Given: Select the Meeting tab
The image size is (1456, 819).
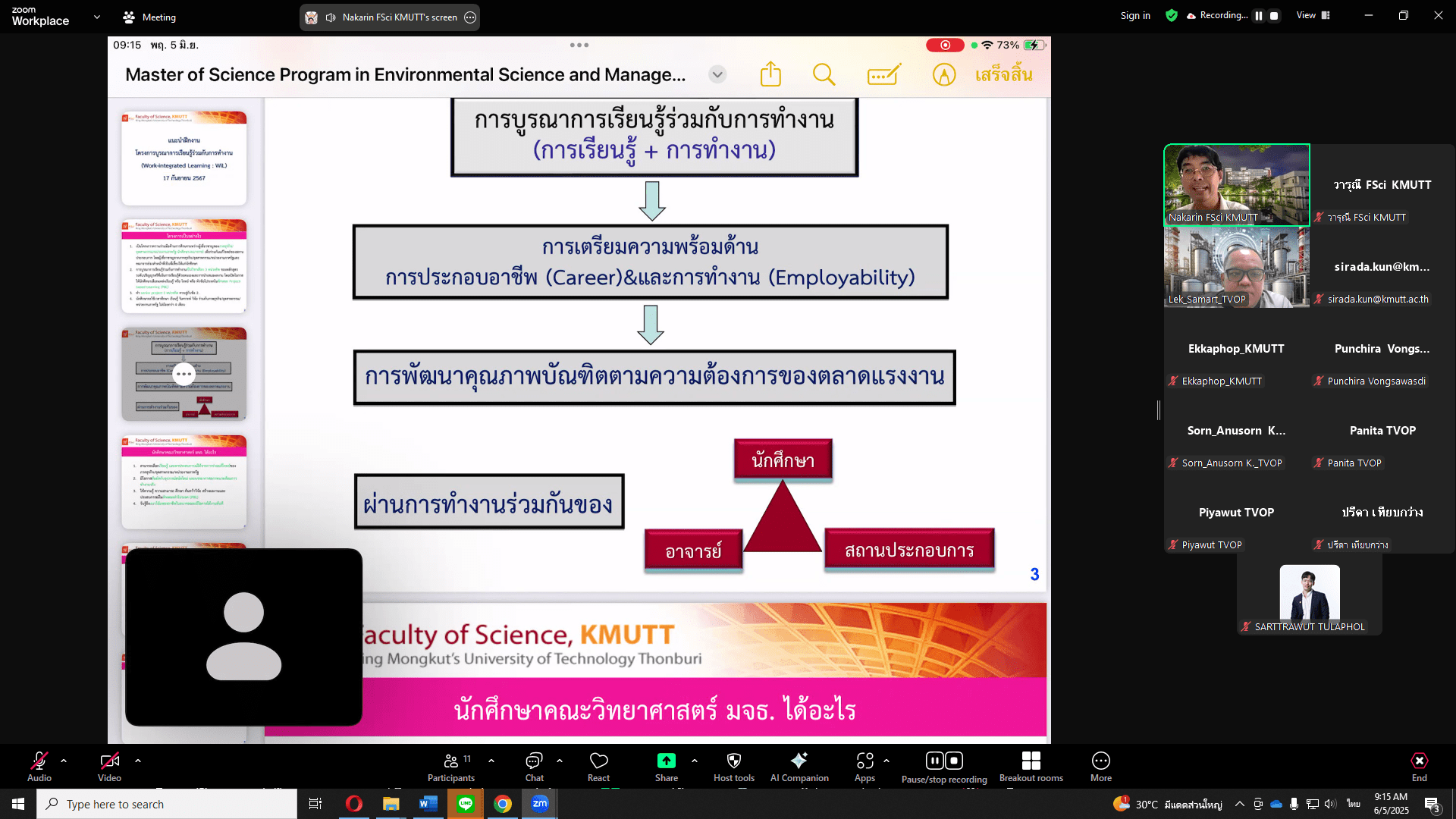Looking at the screenshot, I should click(149, 17).
